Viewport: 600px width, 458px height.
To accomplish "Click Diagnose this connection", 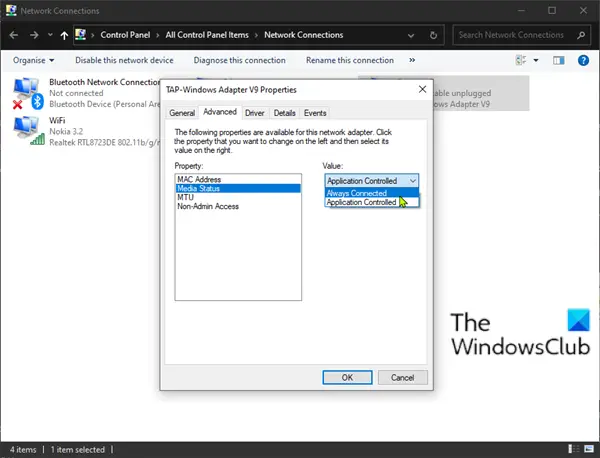I will tap(240, 60).
